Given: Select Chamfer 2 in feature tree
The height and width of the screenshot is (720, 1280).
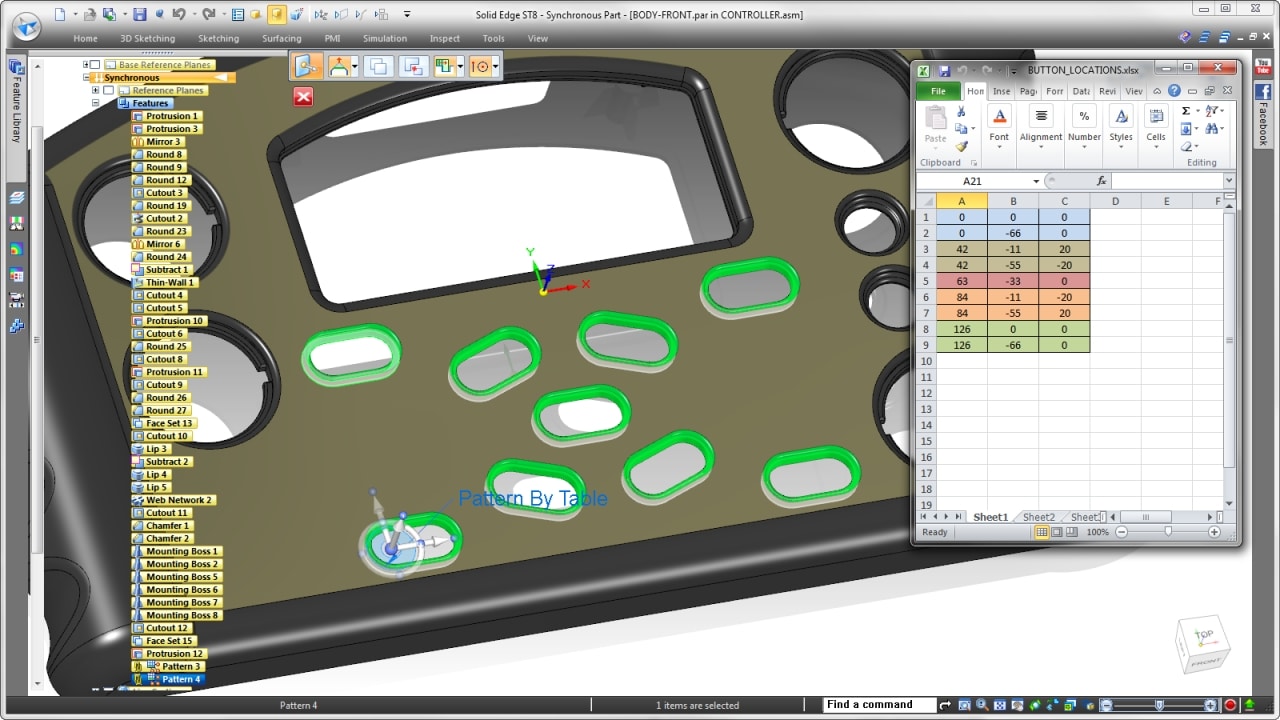Looking at the screenshot, I should pos(166,538).
